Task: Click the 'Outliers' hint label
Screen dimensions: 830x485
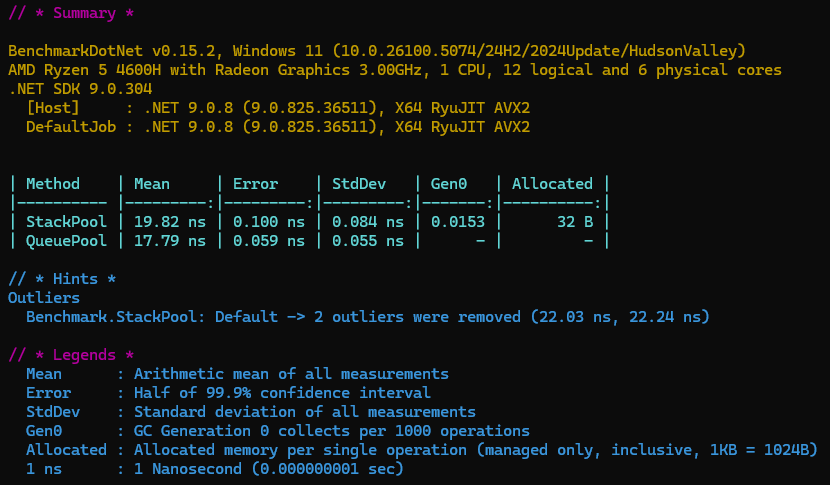Action: click(x=44, y=298)
